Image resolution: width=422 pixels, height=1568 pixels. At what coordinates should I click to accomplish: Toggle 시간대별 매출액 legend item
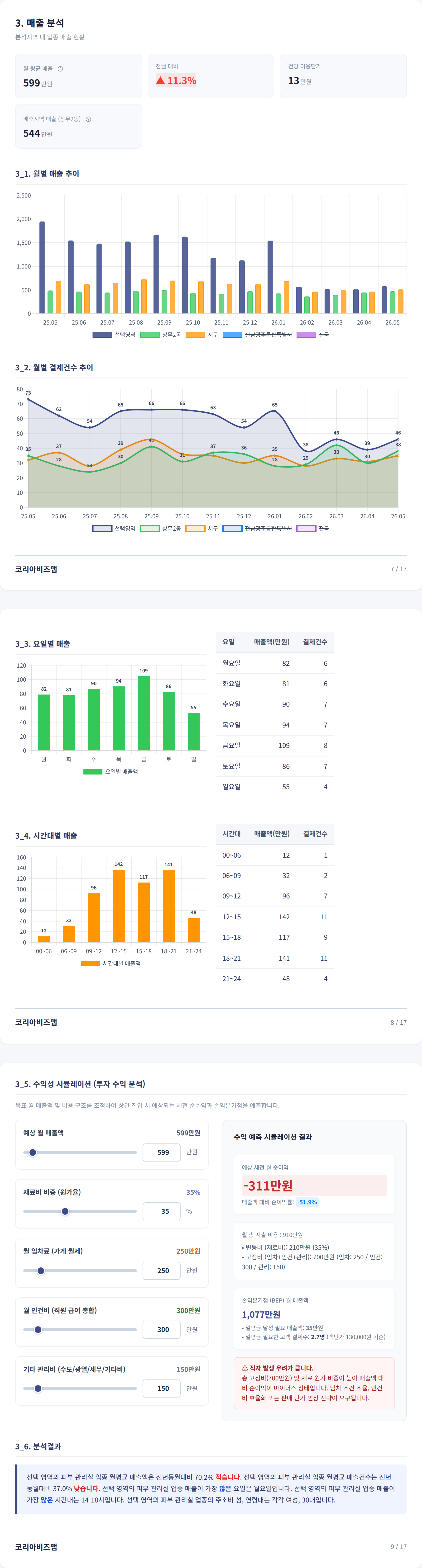point(111,963)
